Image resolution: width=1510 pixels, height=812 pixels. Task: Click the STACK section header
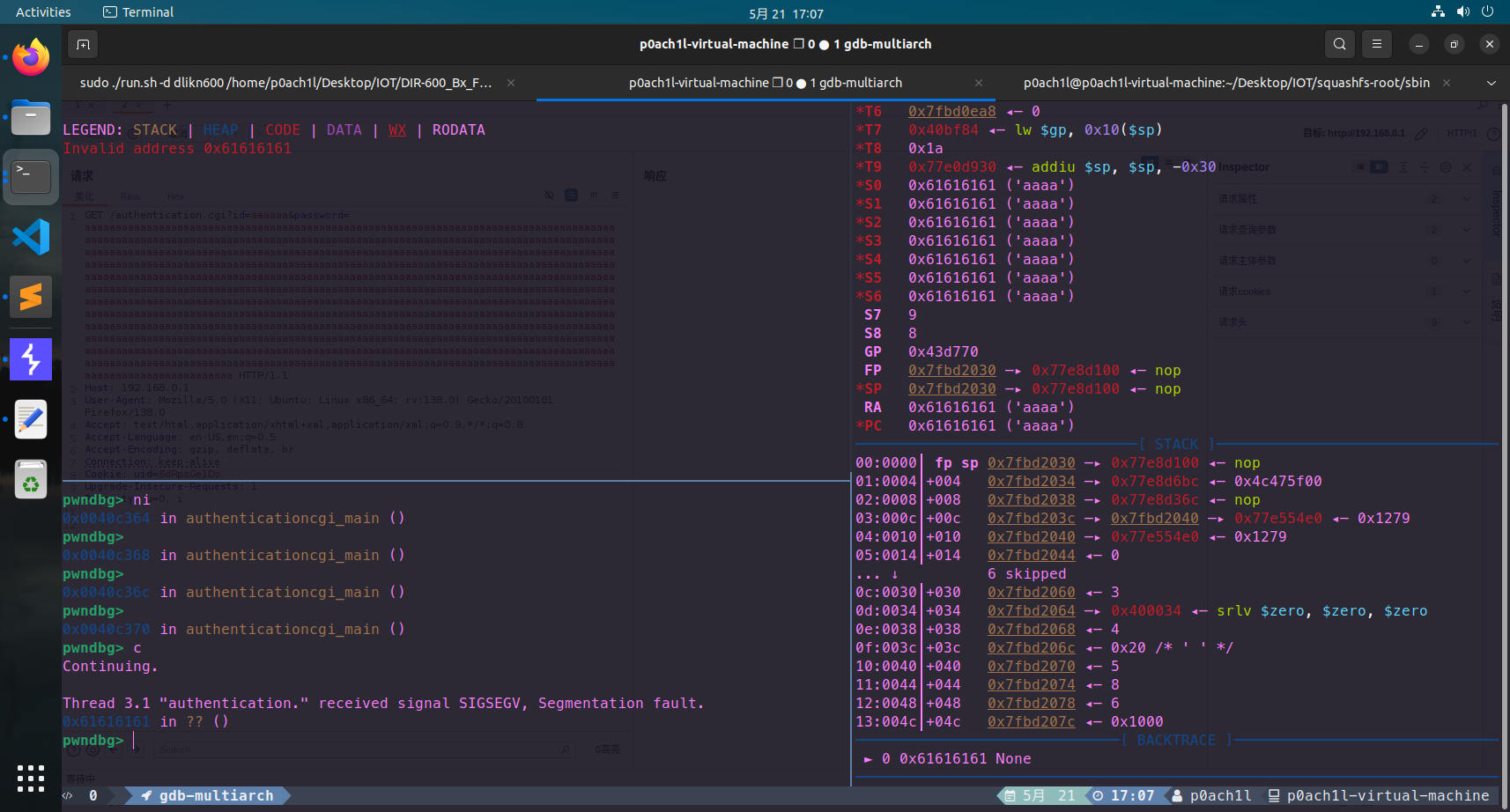1176,444
